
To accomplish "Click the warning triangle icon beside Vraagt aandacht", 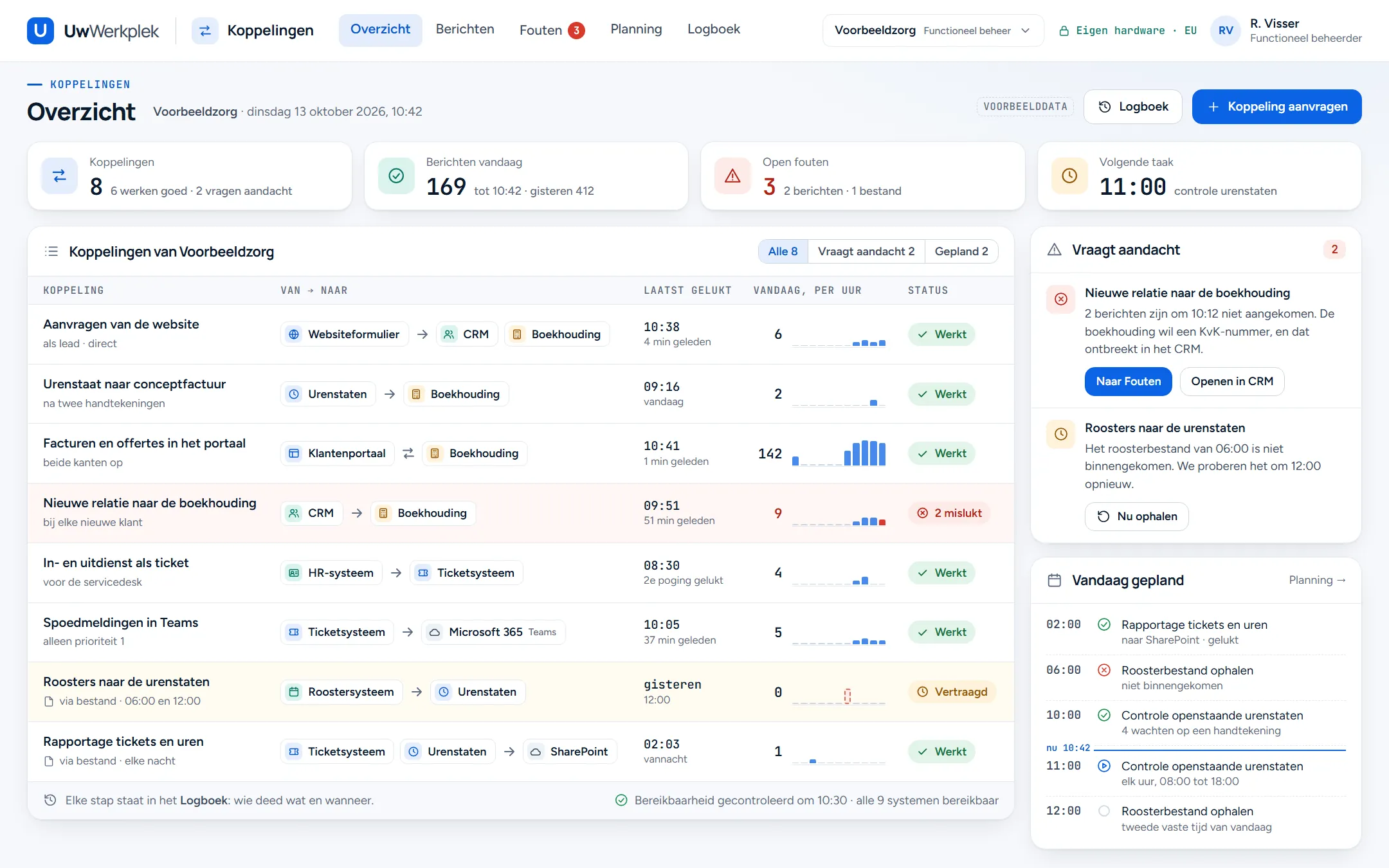I will click(1055, 249).
